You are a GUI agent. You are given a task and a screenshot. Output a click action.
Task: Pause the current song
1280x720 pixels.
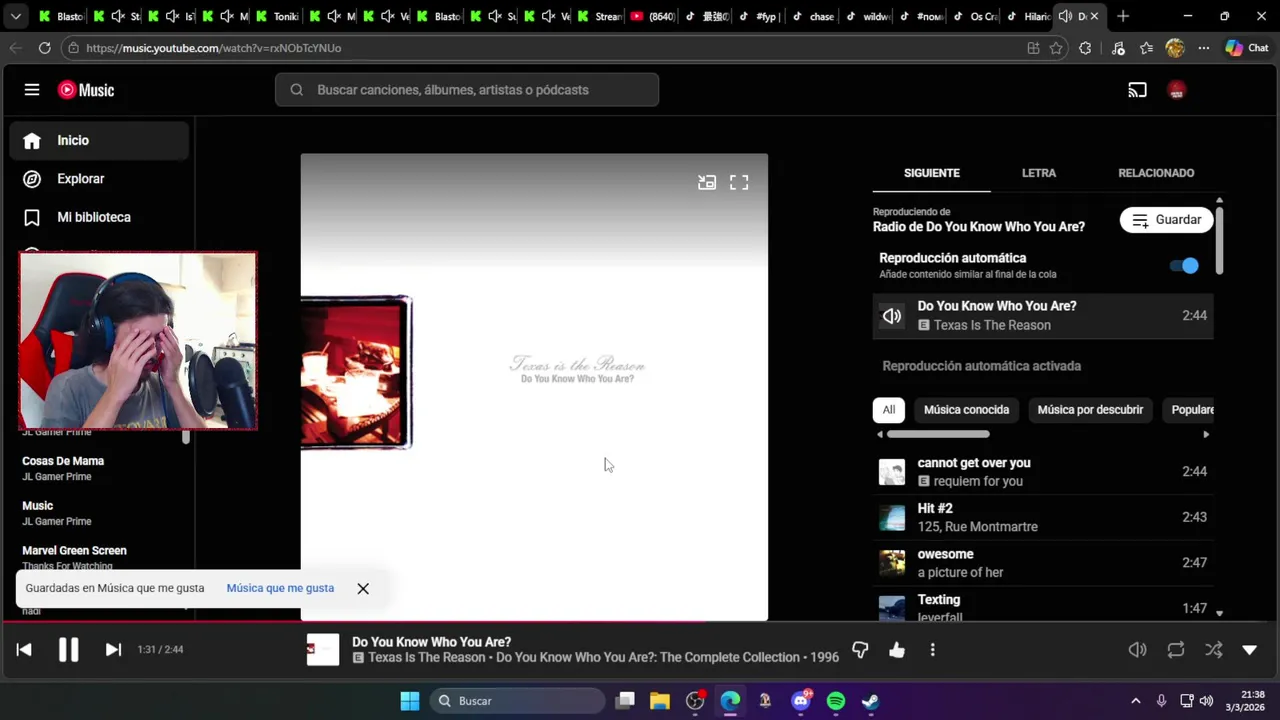pyautogui.click(x=68, y=650)
